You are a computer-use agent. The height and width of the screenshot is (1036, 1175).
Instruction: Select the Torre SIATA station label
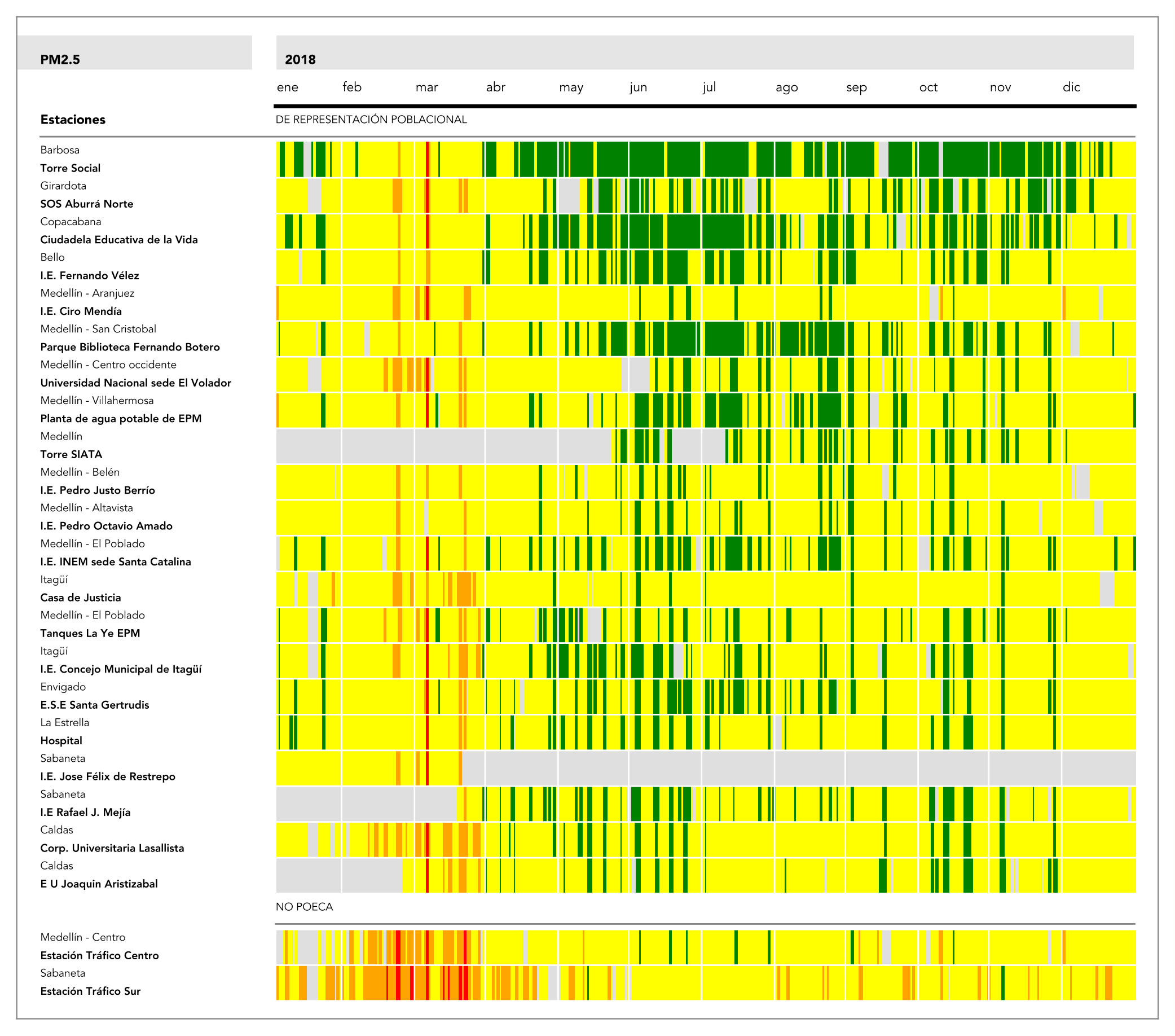pyautogui.click(x=71, y=454)
